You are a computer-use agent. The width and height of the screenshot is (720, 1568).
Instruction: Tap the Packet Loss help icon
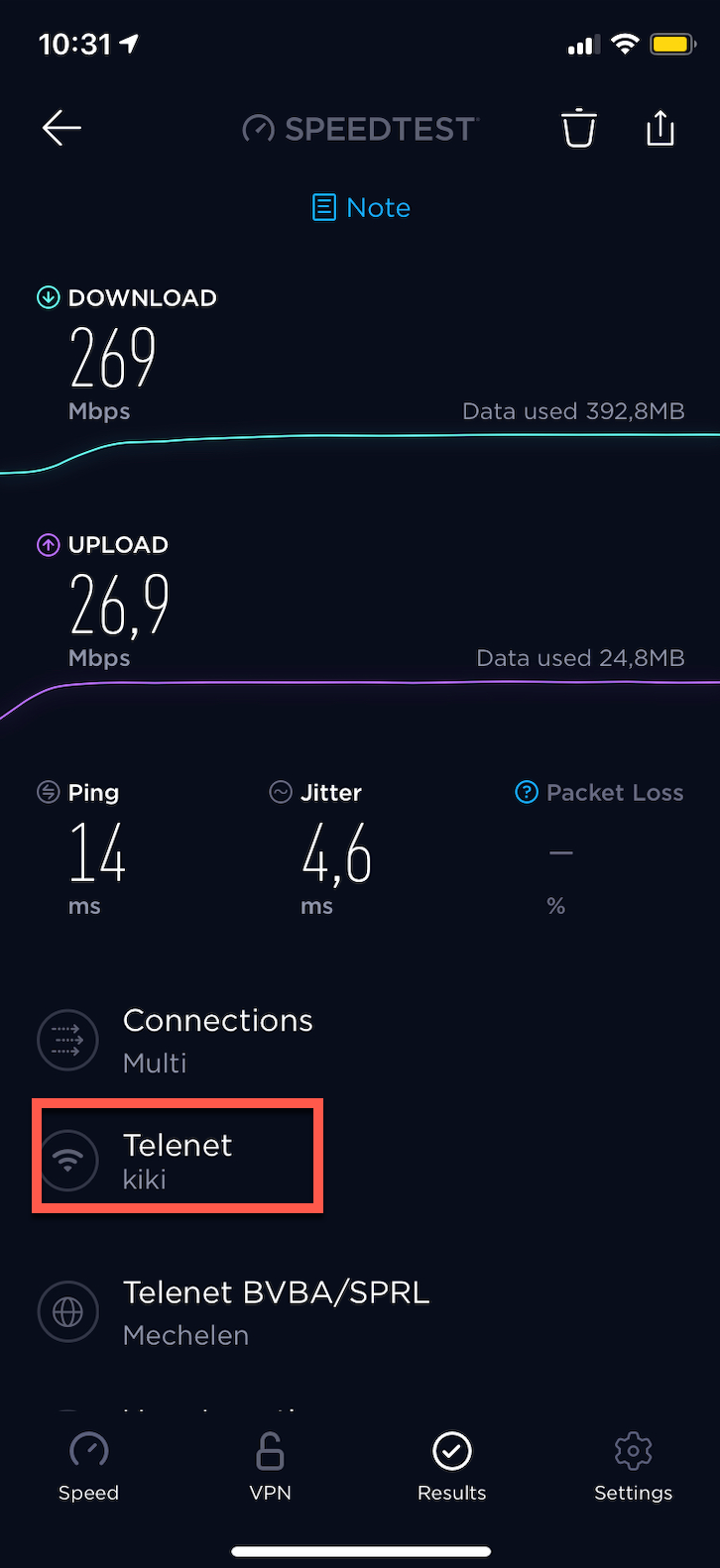pos(527,792)
